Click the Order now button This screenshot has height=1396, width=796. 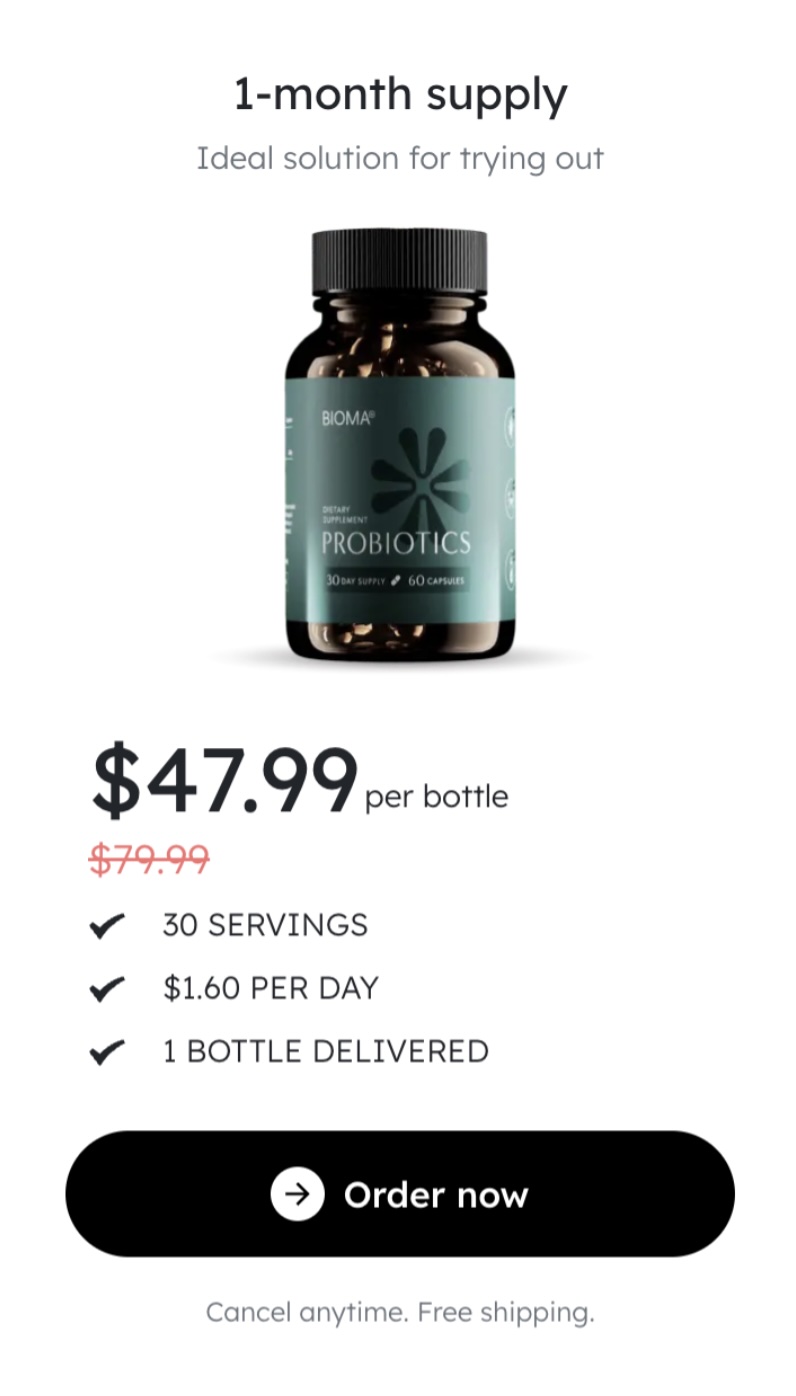coord(399,1194)
